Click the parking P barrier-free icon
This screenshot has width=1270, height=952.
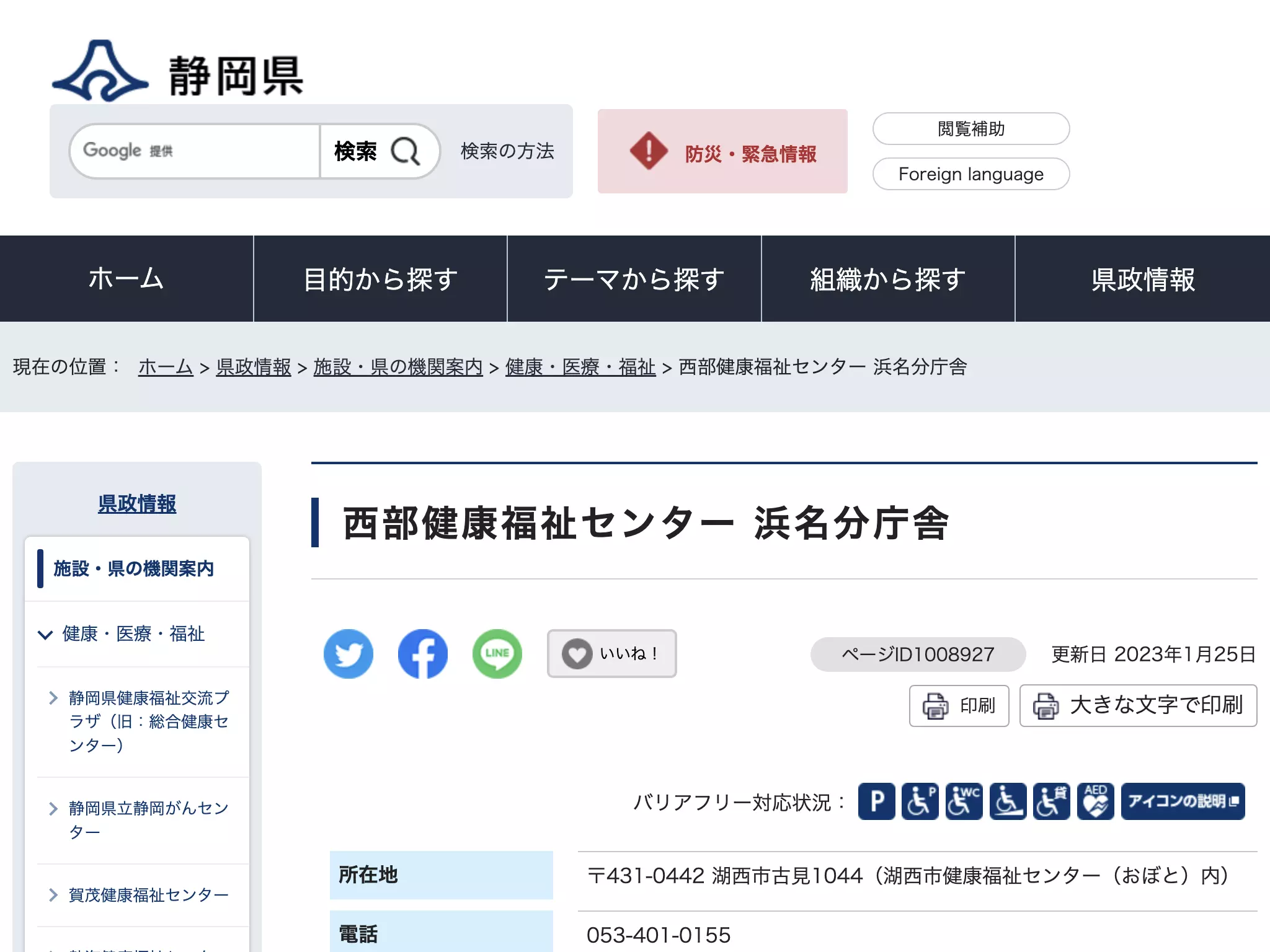click(876, 801)
